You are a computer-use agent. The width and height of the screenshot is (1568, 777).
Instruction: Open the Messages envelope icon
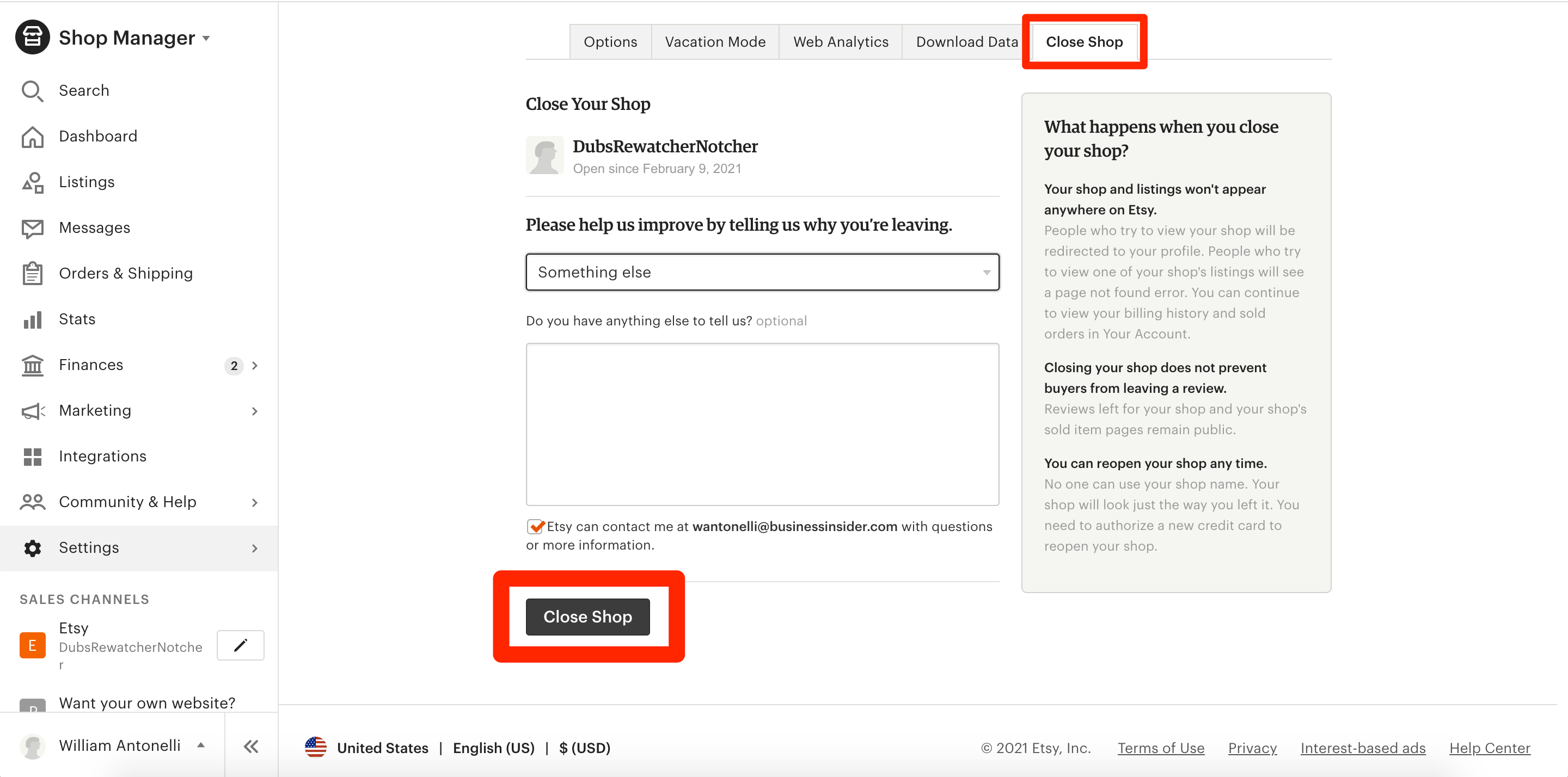click(32, 227)
